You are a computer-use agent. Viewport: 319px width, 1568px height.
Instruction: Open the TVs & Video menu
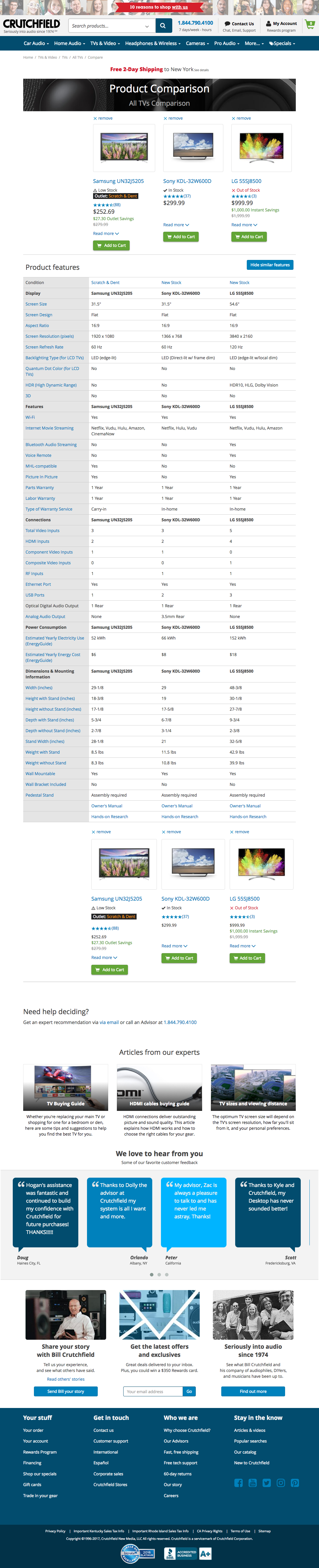pyautogui.click(x=104, y=43)
